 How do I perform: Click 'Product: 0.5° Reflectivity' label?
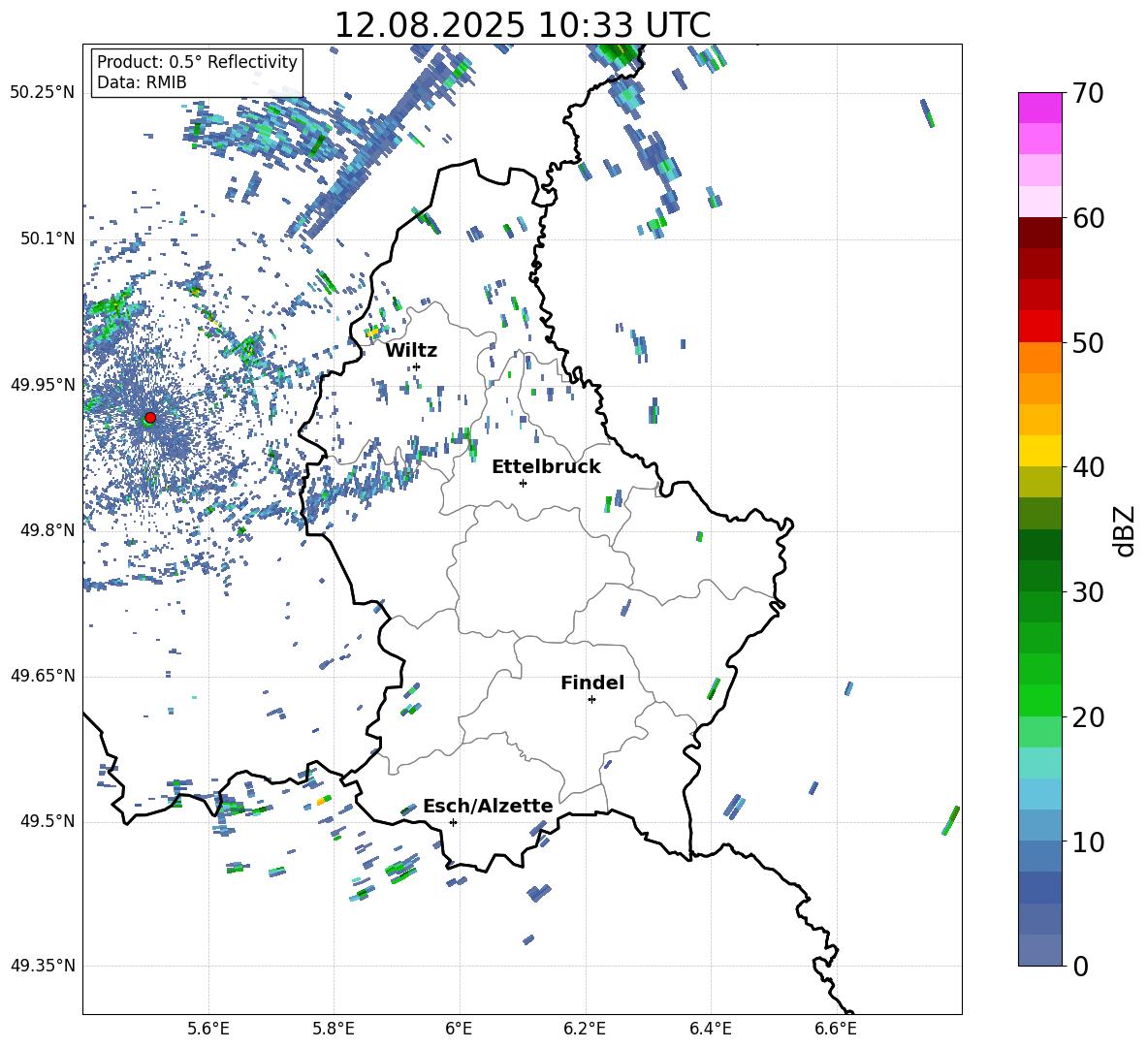click(197, 61)
